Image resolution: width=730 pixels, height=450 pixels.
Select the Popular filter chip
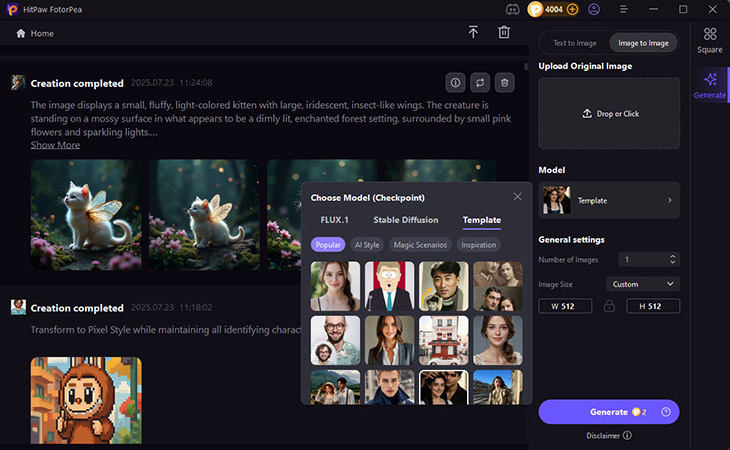point(328,244)
